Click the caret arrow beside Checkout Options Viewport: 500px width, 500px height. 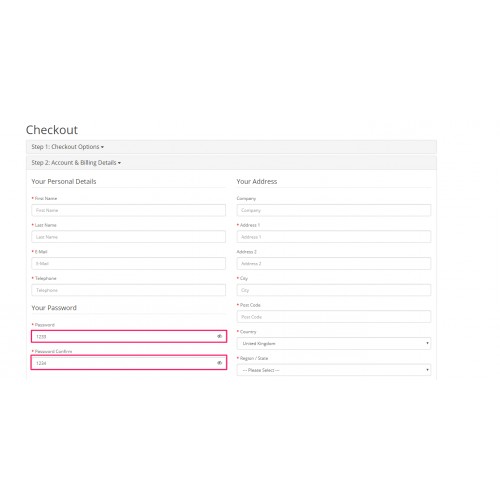102,147
